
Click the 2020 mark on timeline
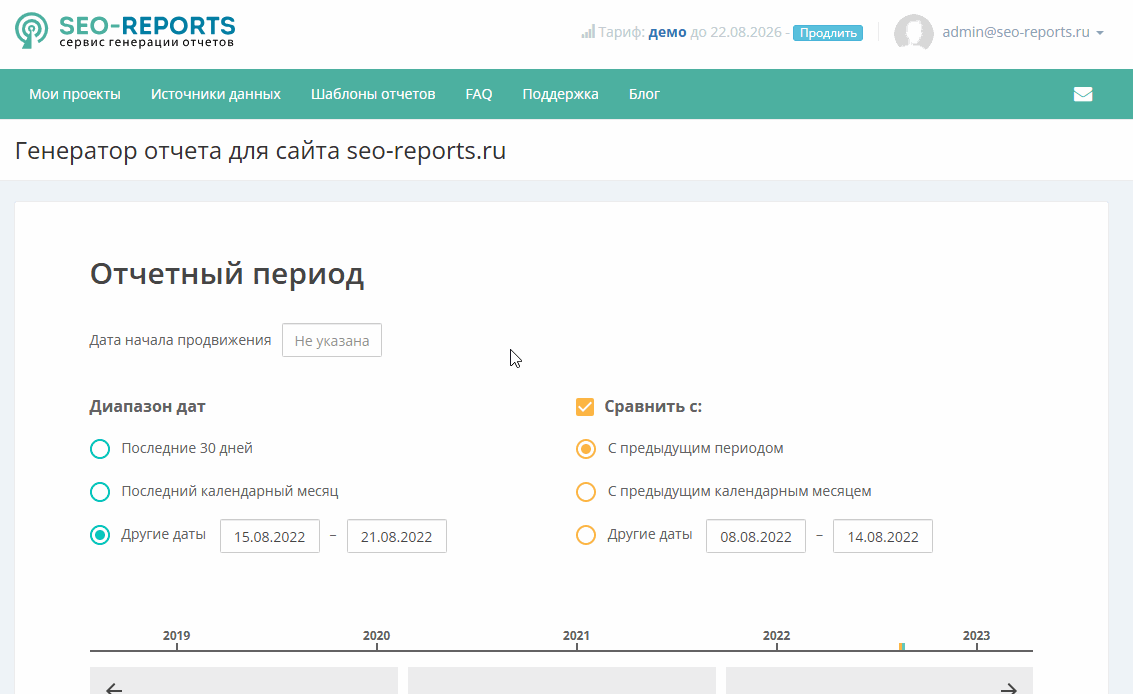(x=376, y=636)
